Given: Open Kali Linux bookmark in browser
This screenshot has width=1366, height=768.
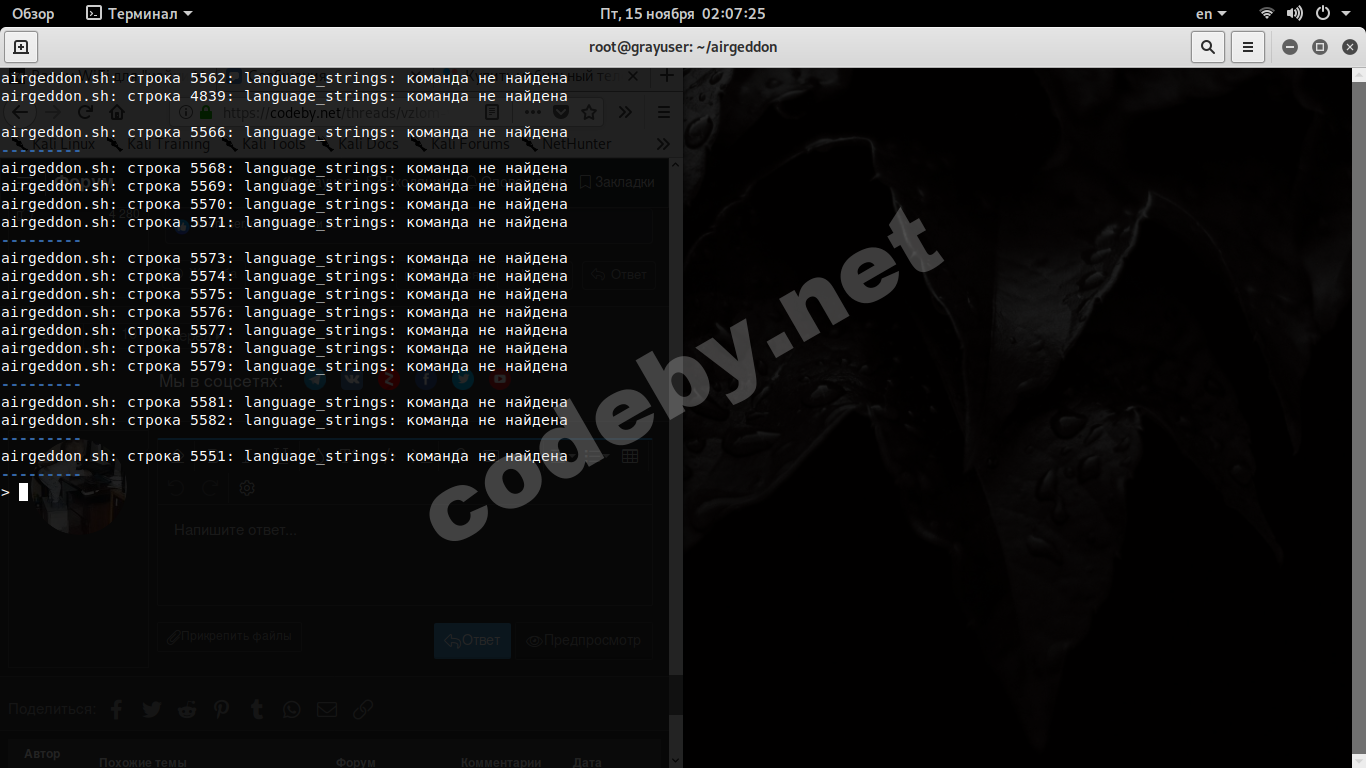Looking at the screenshot, I should point(55,144).
